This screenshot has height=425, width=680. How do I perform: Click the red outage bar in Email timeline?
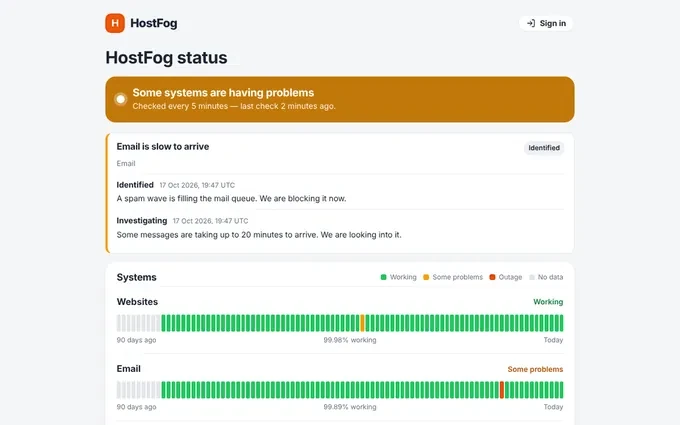[x=502, y=390]
